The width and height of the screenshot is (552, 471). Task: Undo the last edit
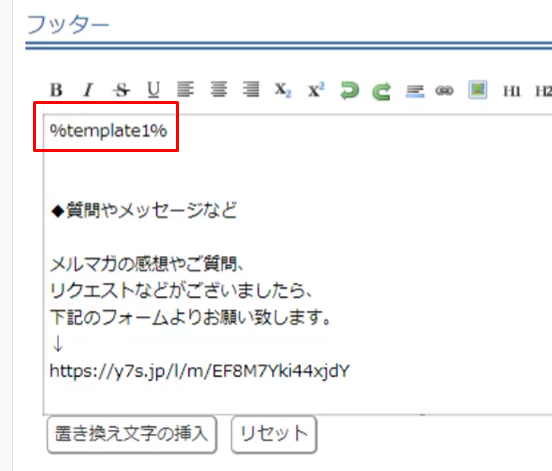pos(349,91)
